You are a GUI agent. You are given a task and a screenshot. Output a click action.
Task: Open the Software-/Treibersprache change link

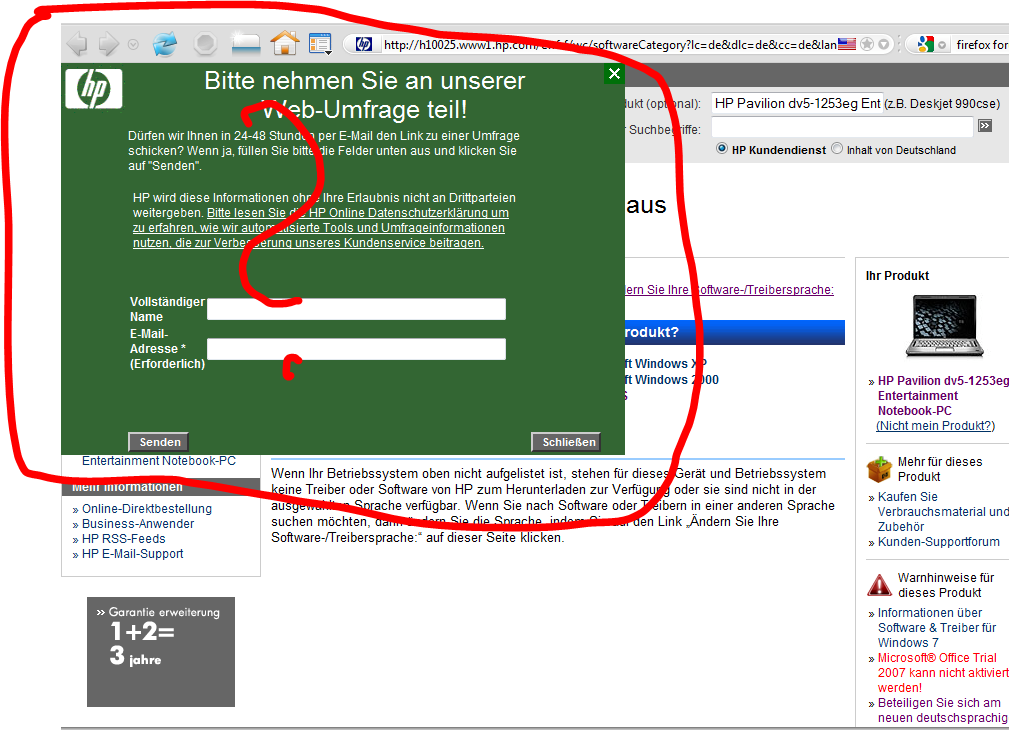(729, 290)
